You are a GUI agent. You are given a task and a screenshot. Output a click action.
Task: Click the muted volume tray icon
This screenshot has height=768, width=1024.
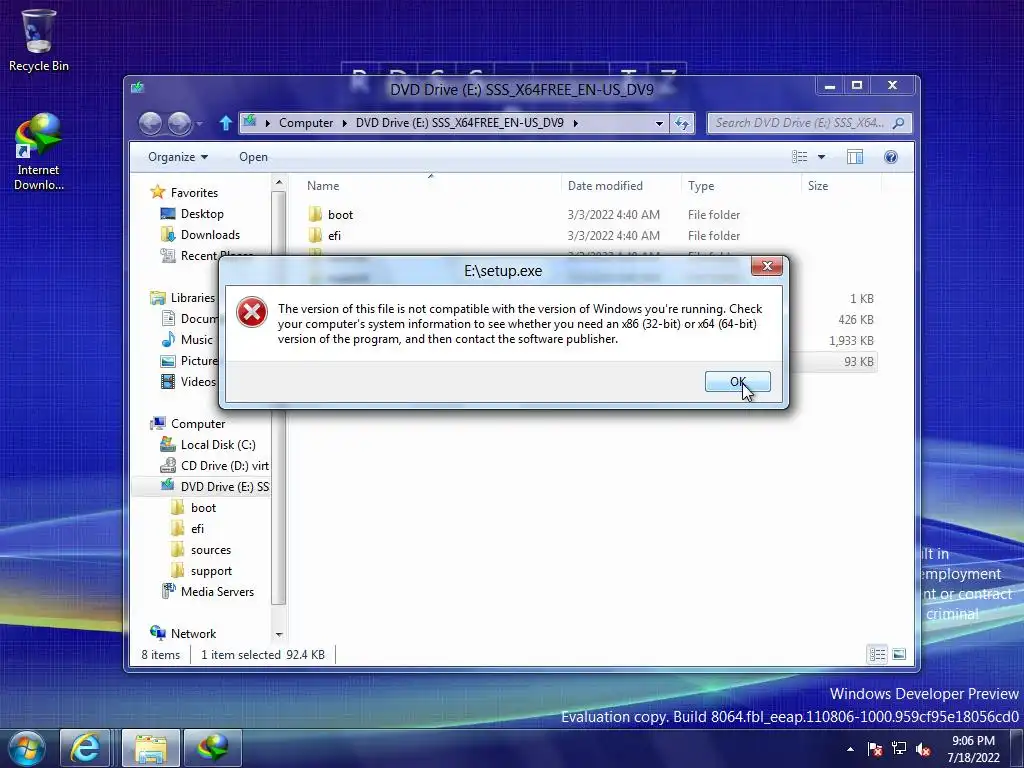(923, 749)
